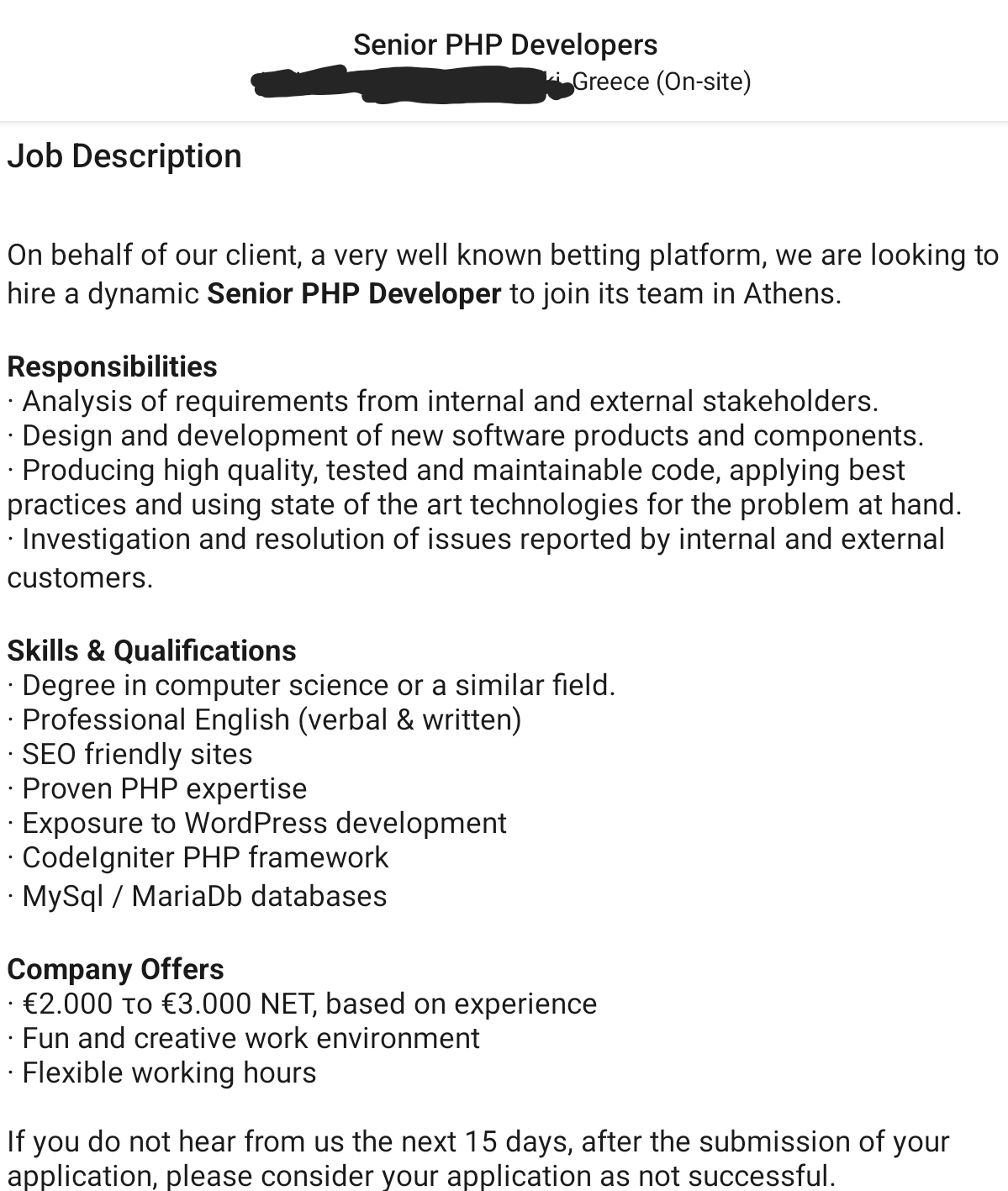
Task: Click the Flexible working hours line
Action: (x=161, y=1072)
